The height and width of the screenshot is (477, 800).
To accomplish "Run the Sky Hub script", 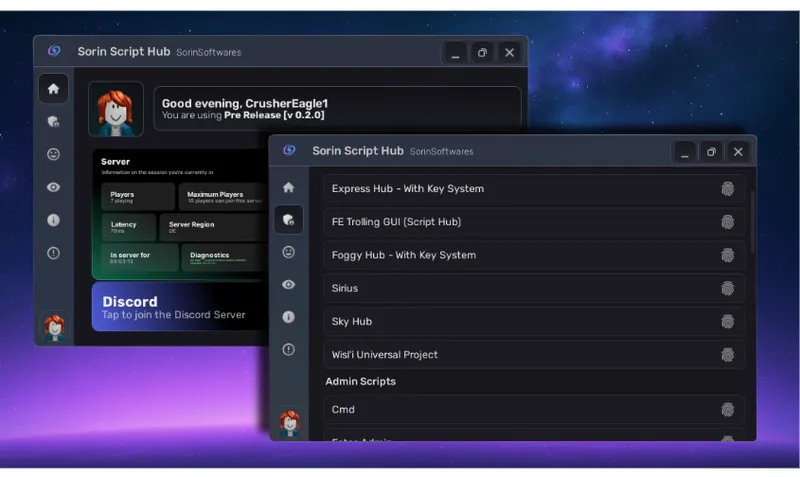I will coord(534,321).
